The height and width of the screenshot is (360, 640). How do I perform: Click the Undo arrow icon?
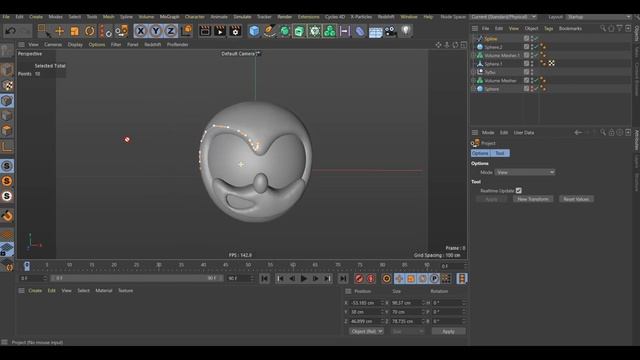[11, 31]
